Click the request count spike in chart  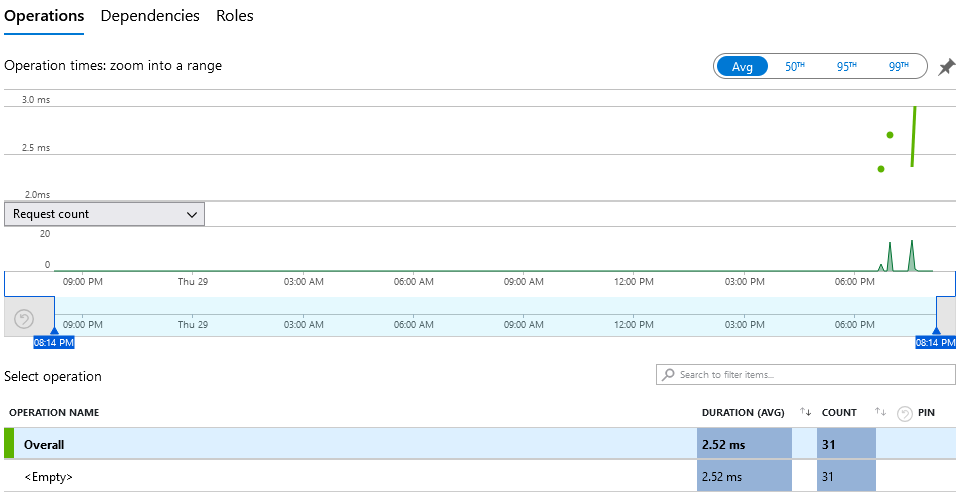[911, 255]
